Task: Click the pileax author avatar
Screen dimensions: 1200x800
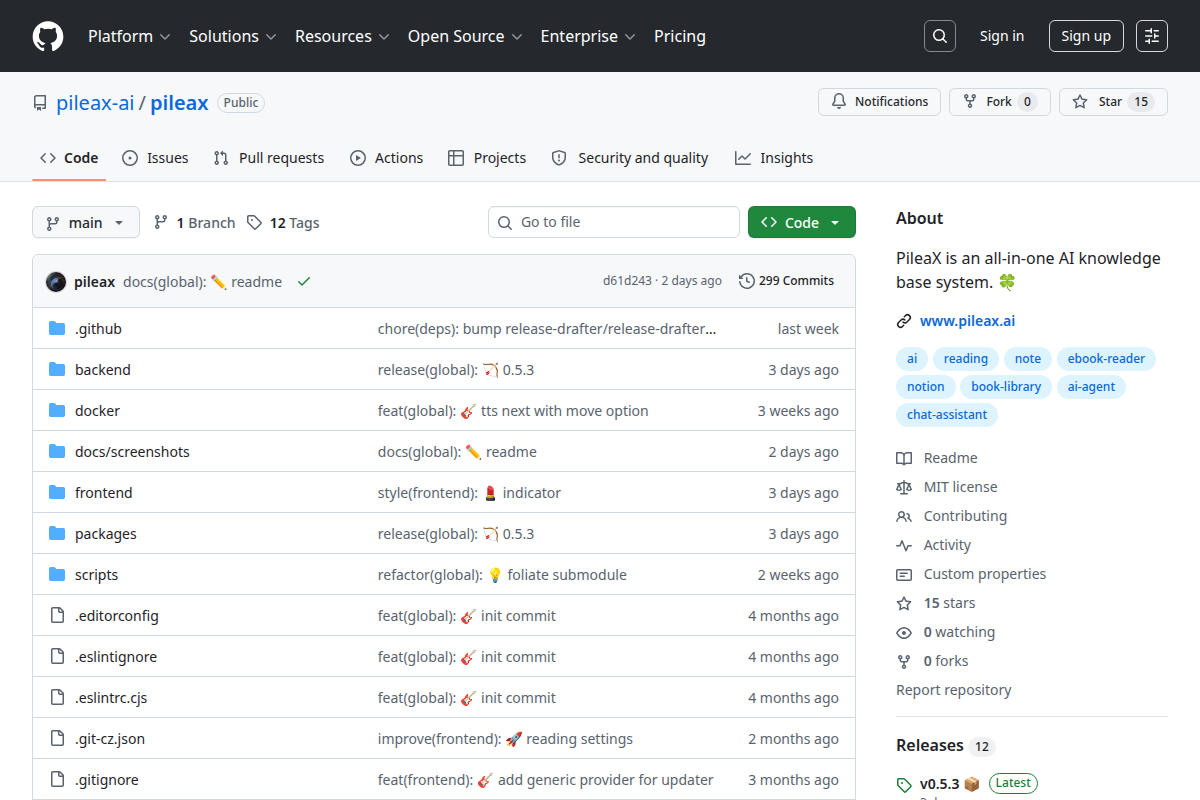Action: click(56, 282)
